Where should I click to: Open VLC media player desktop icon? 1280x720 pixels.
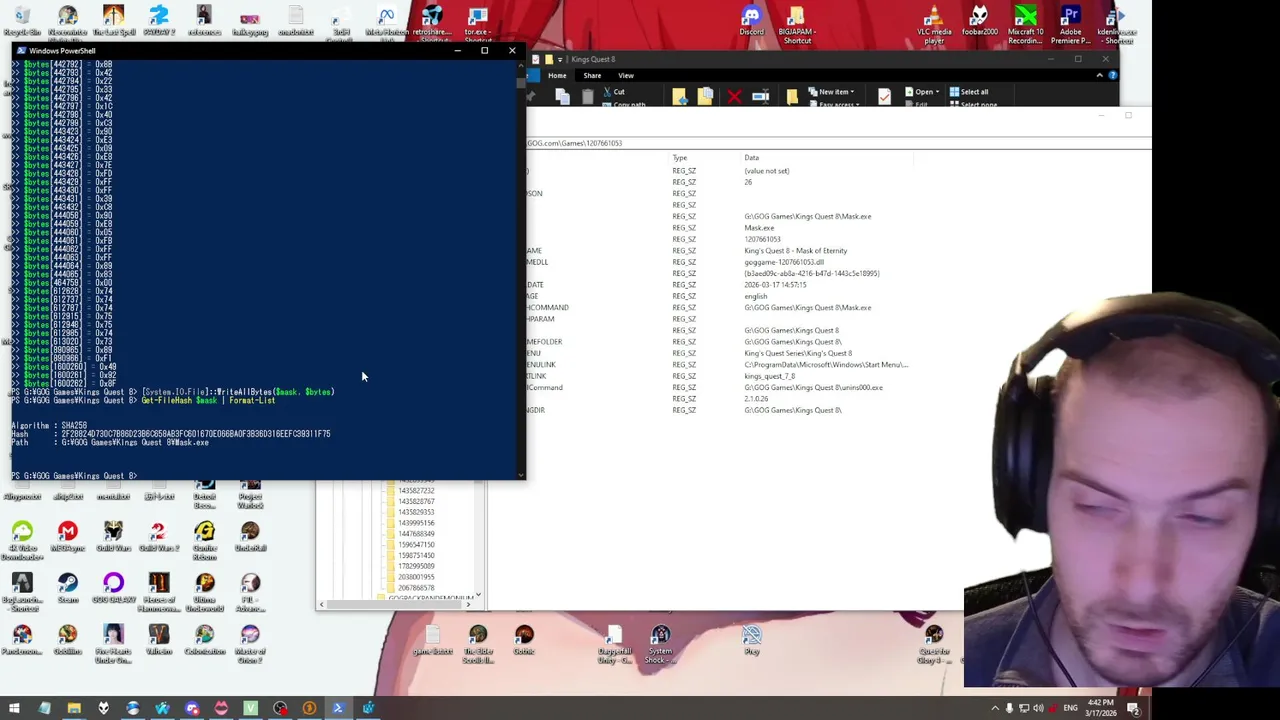pyautogui.click(x=934, y=24)
